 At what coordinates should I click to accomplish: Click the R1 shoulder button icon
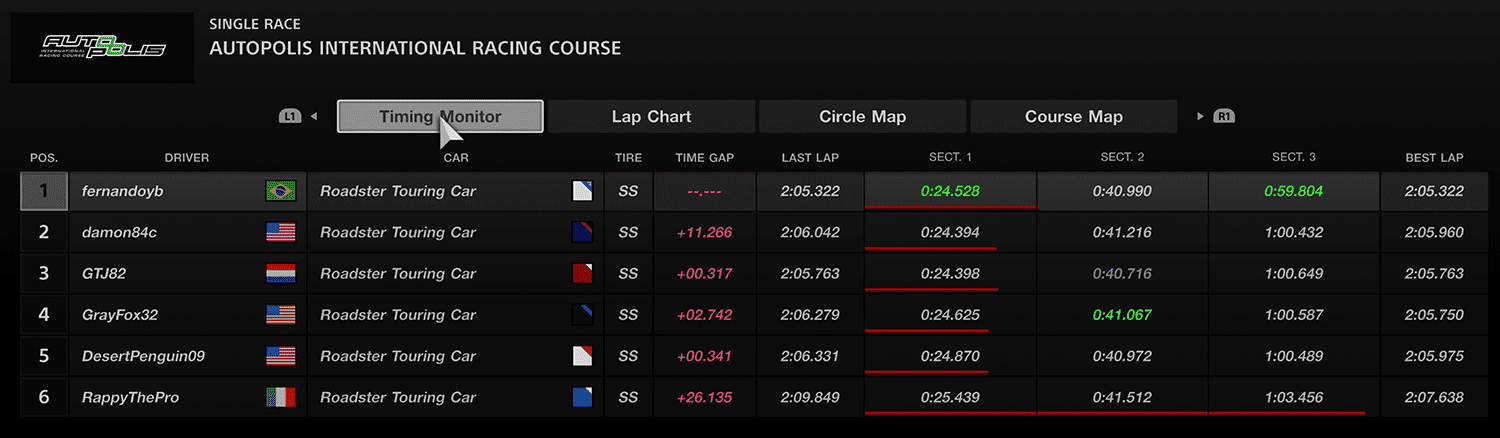coord(1225,117)
